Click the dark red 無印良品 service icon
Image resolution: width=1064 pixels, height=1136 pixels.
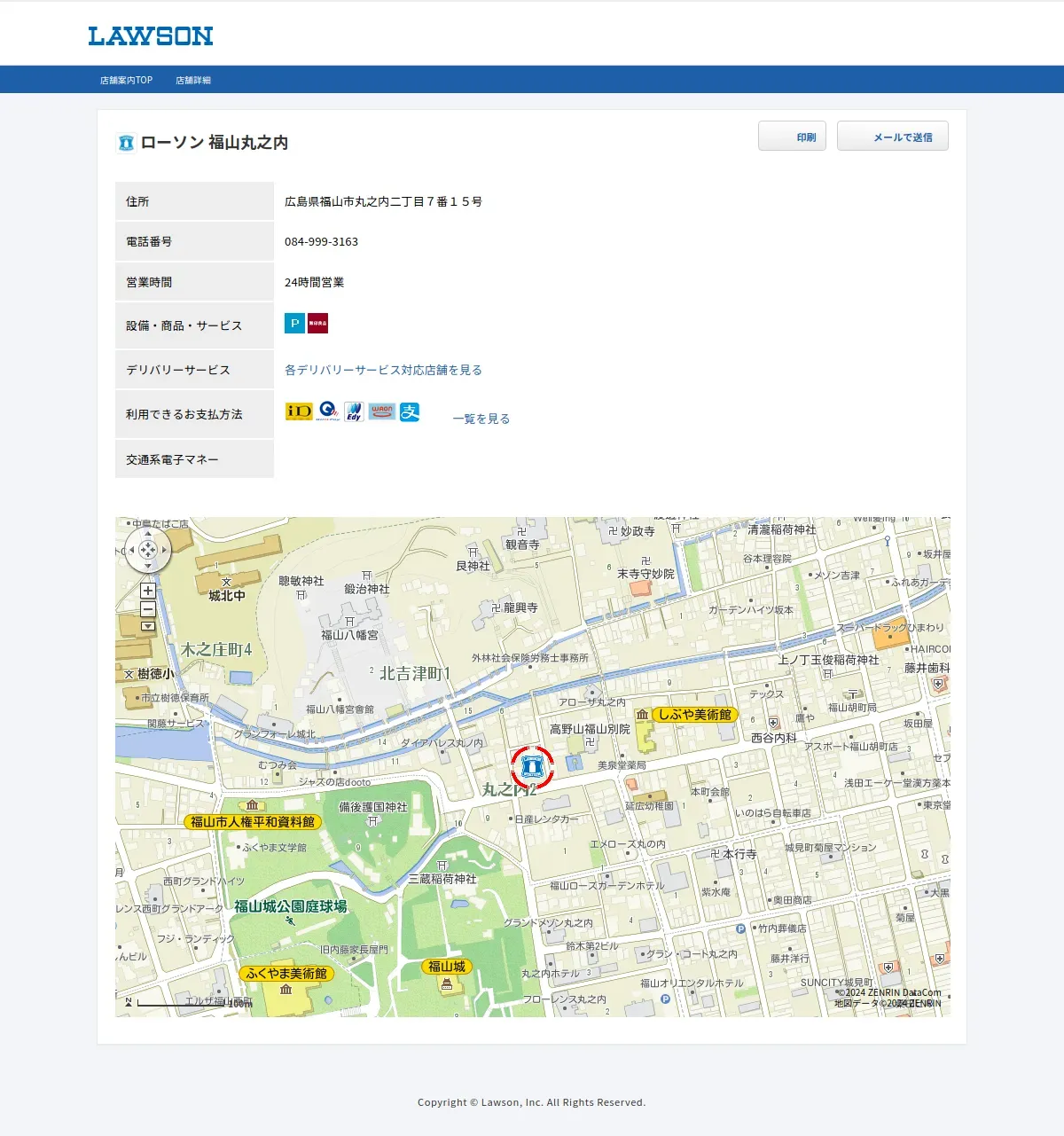(x=317, y=324)
